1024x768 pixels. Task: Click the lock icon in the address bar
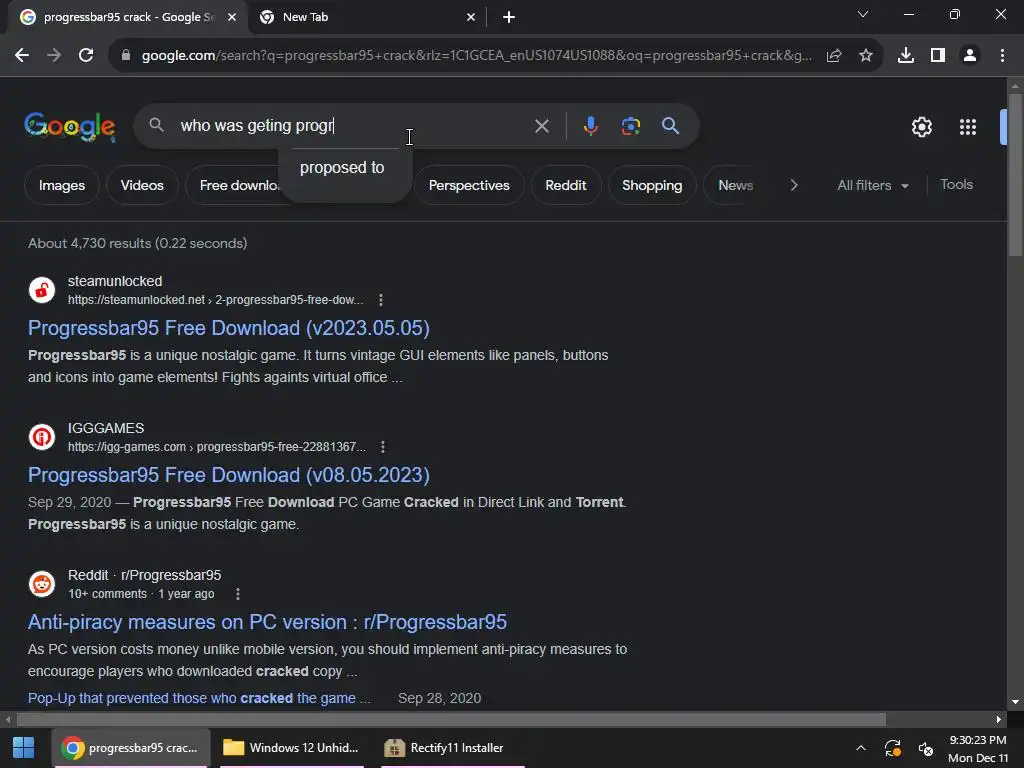coord(126,56)
